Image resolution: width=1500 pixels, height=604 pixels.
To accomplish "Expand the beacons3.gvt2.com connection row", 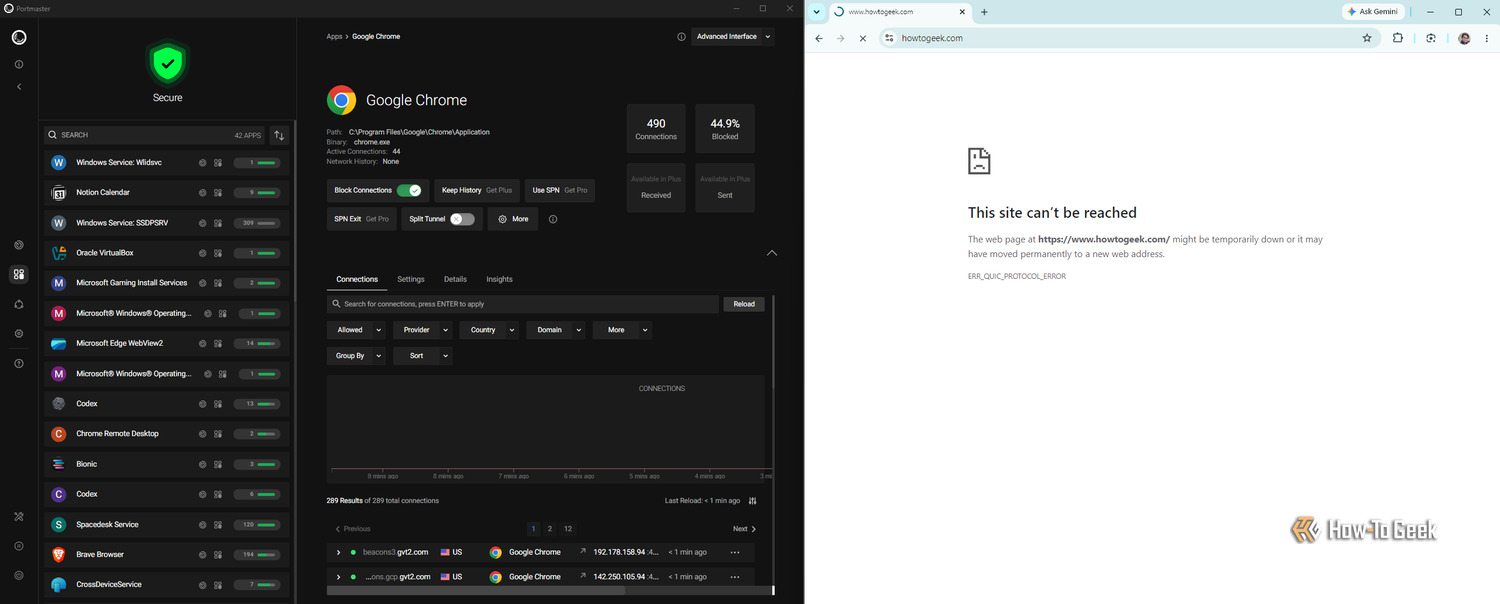I will 339,552.
